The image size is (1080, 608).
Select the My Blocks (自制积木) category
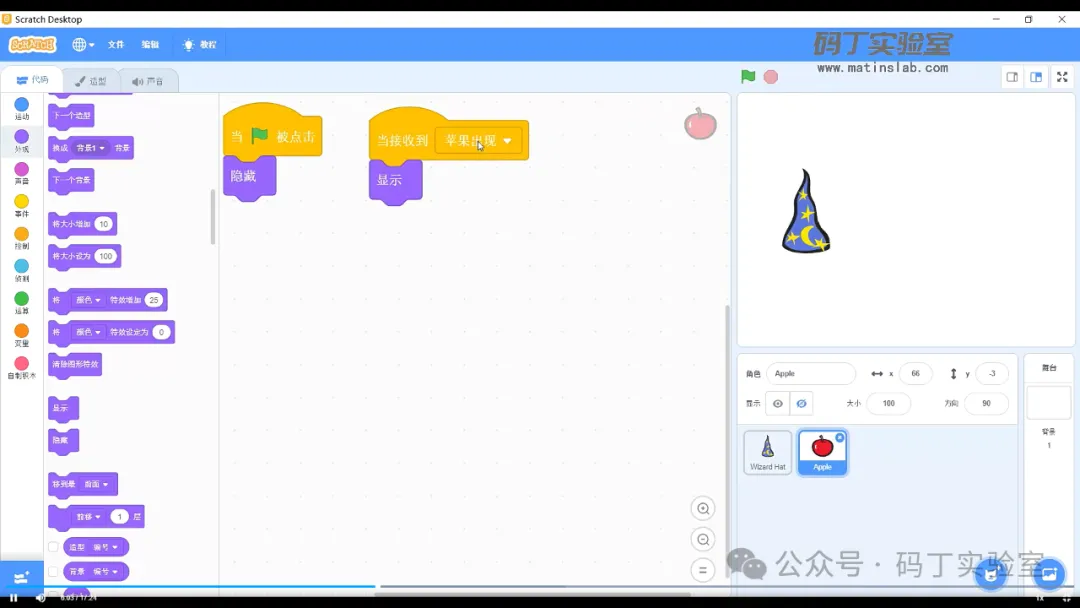click(x=21, y=368)
